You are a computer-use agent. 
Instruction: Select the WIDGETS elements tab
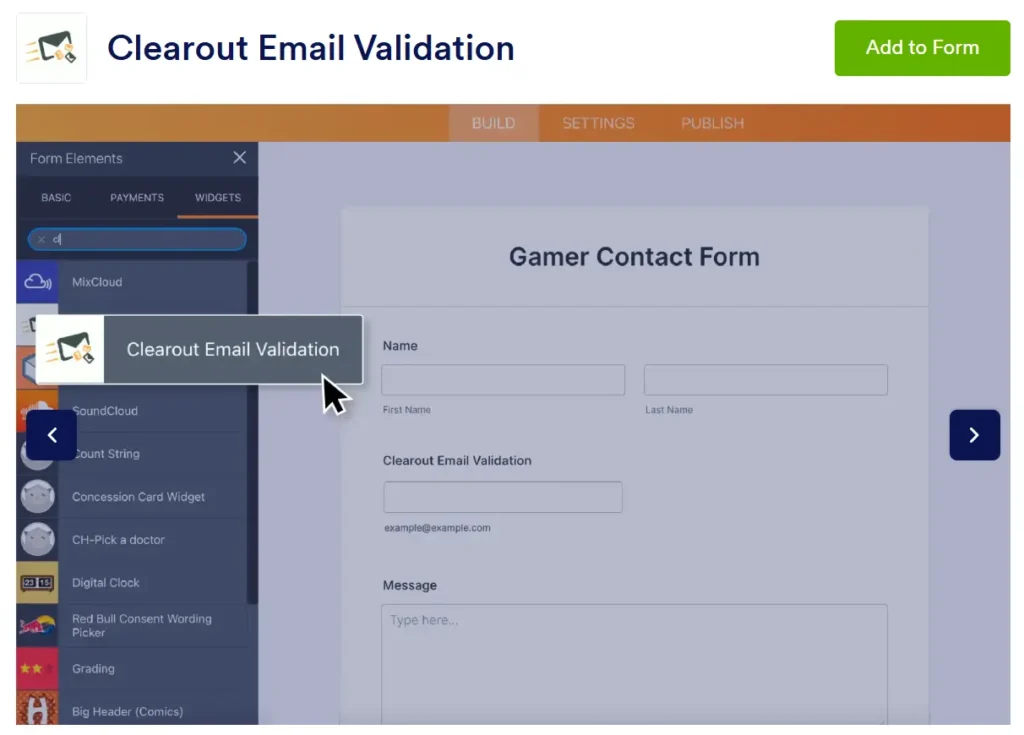217,197
